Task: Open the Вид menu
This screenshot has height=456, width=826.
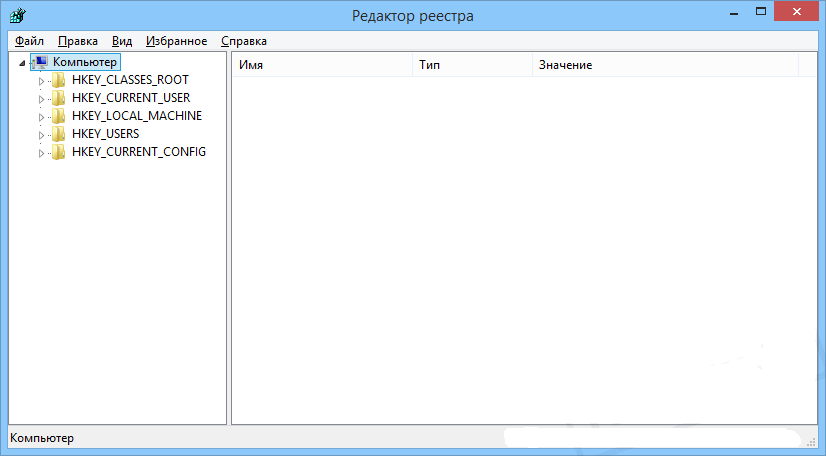Action: click(122, 41)
